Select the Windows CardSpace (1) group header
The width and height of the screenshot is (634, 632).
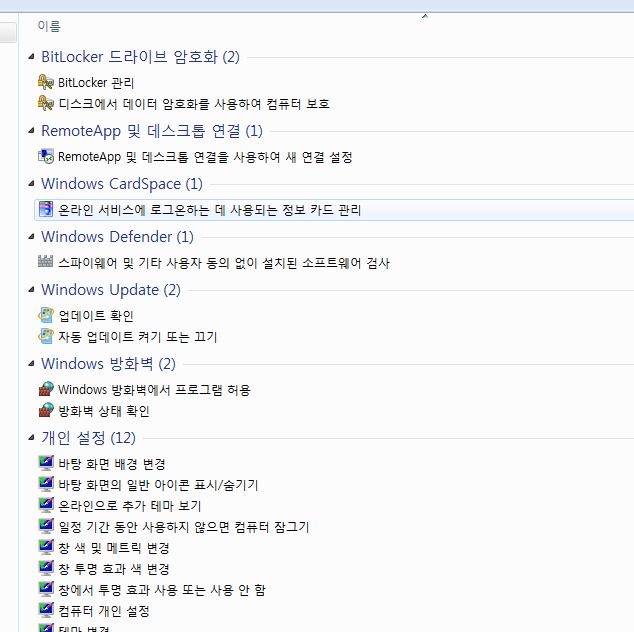pos(122,184)
